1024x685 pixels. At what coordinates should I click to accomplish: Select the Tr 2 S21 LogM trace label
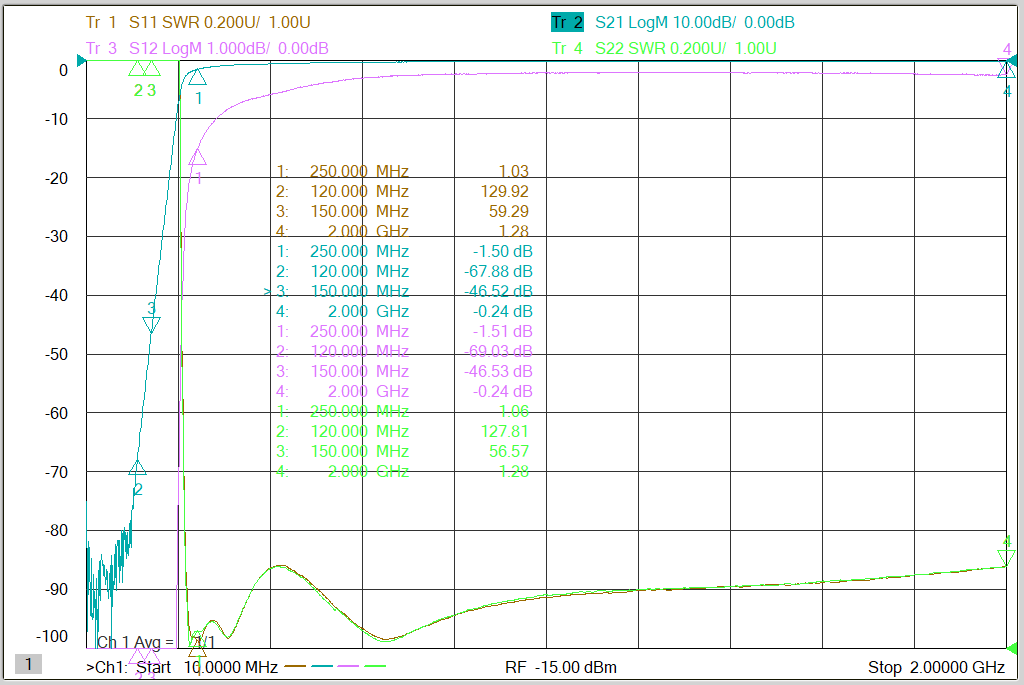pos(673,23)
